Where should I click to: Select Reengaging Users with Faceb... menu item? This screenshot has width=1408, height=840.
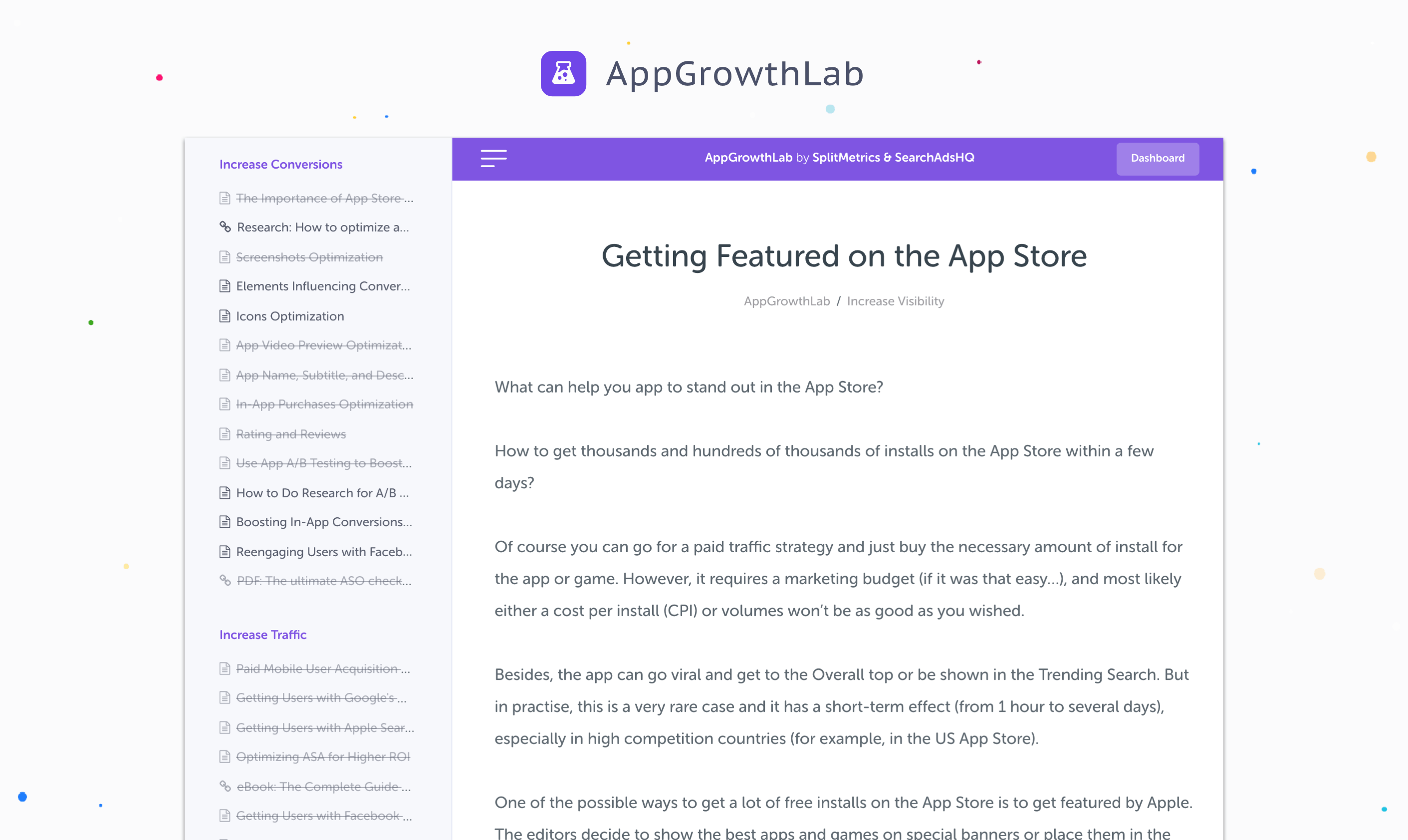click(323, 552)
